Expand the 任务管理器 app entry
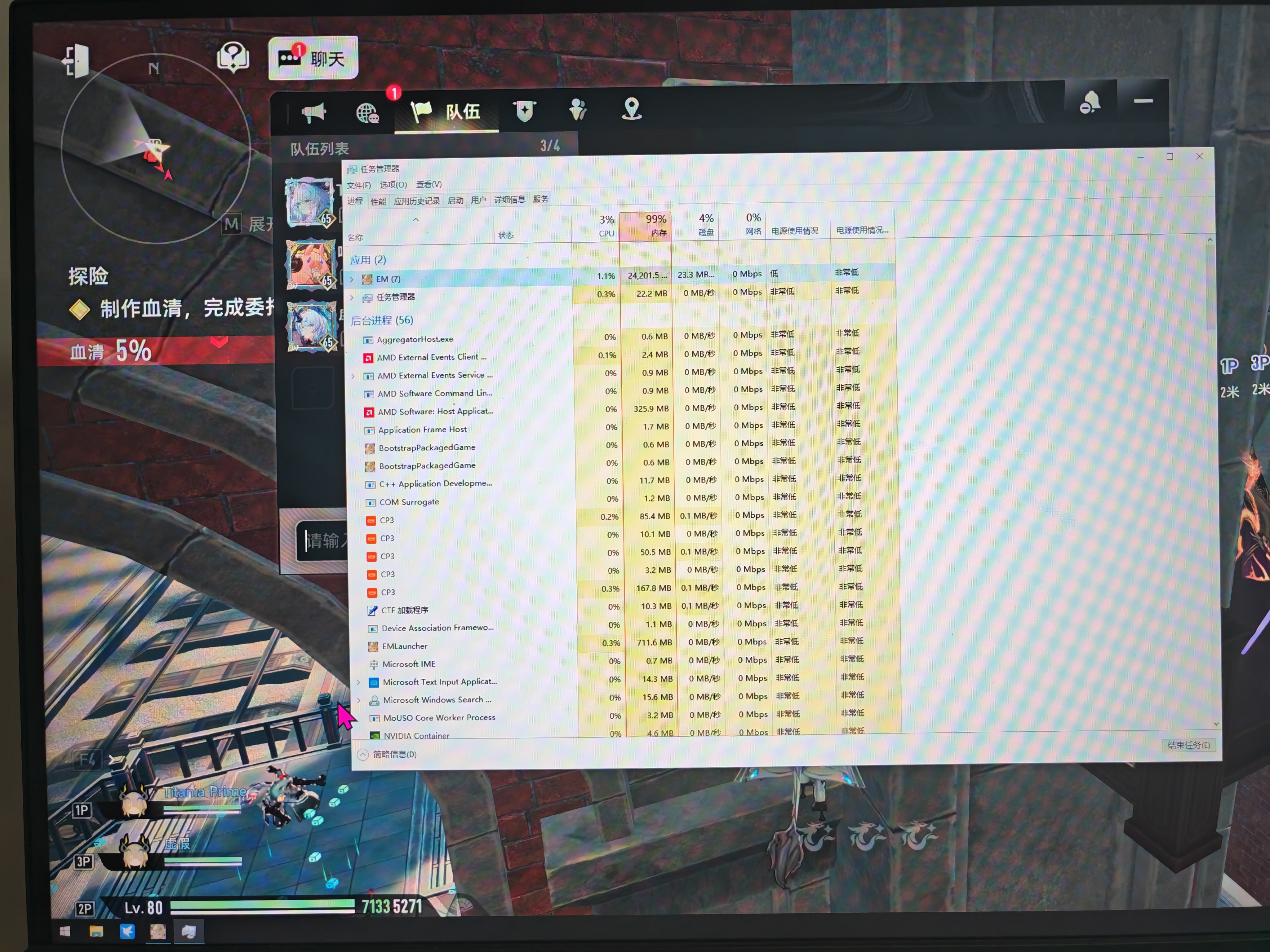 click(352, 298)
